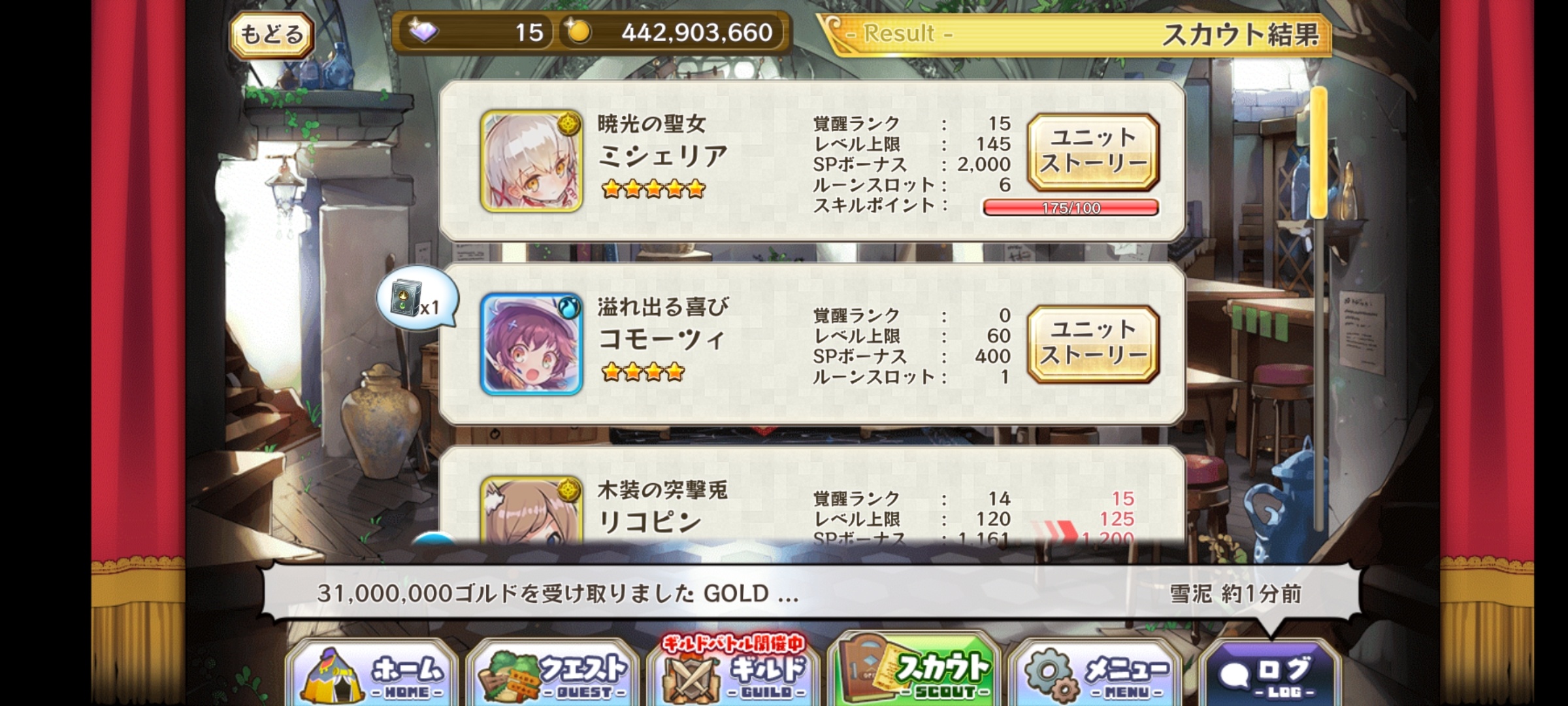The height and width of the screenshot is (706, 1568).
Task: Open the ログ Log chat button
Action: 1270,675
